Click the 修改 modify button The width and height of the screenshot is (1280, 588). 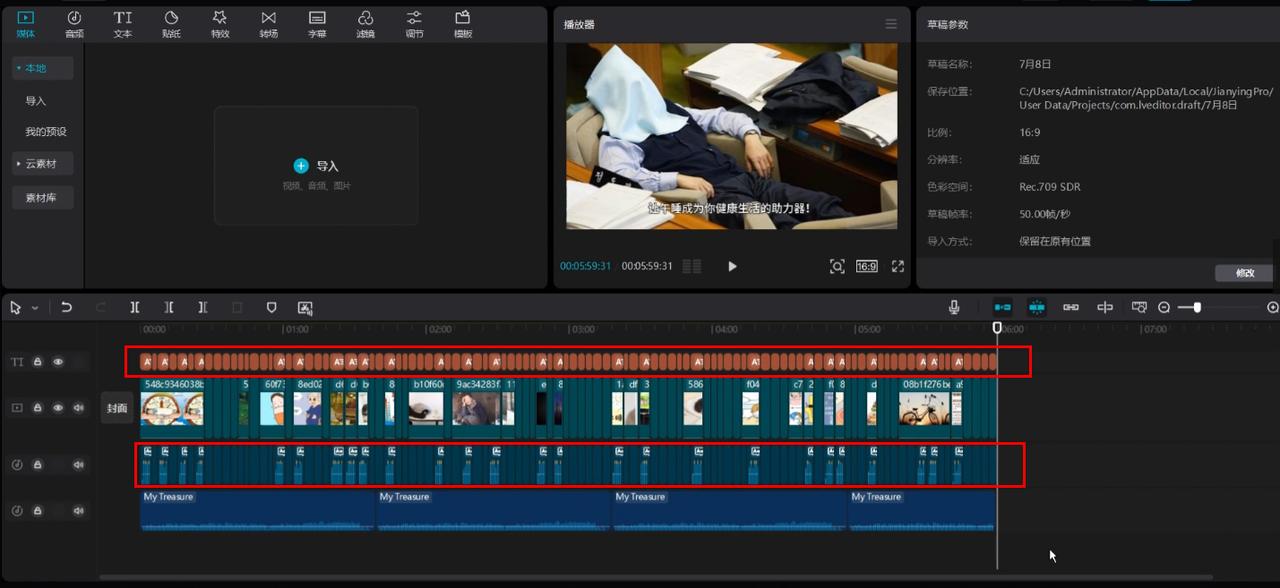point(1244,273)
